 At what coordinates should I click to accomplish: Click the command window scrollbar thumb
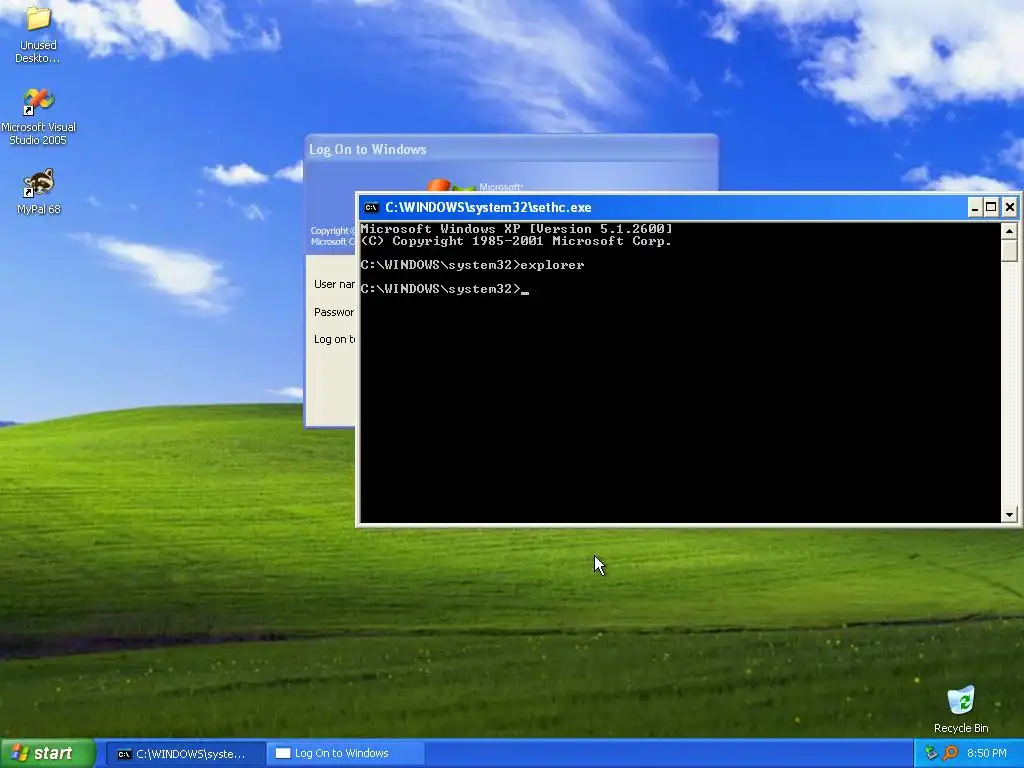point(1009,251)
